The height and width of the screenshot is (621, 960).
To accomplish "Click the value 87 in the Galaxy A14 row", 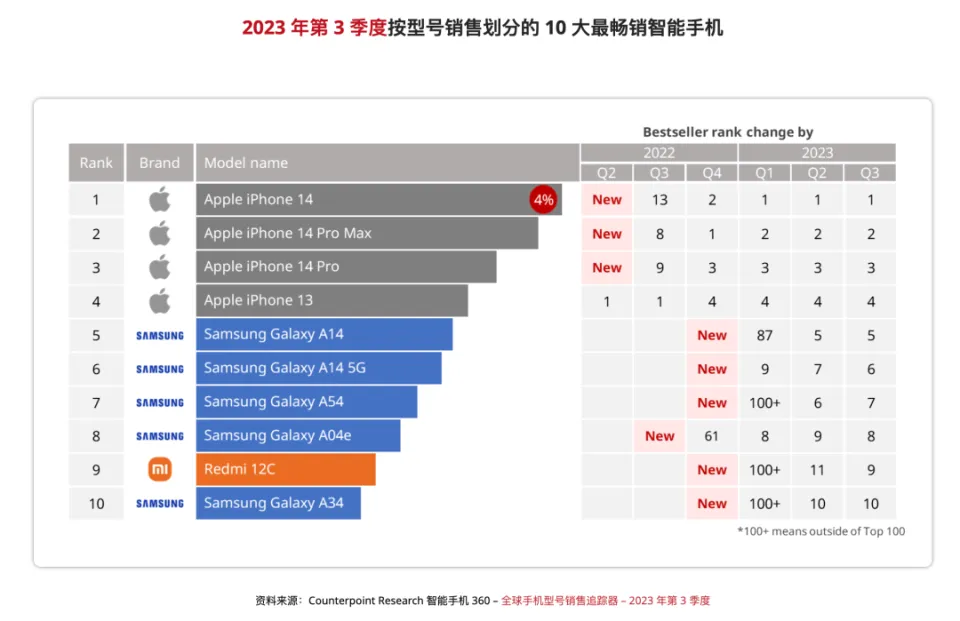I will (x=764, y=335).
